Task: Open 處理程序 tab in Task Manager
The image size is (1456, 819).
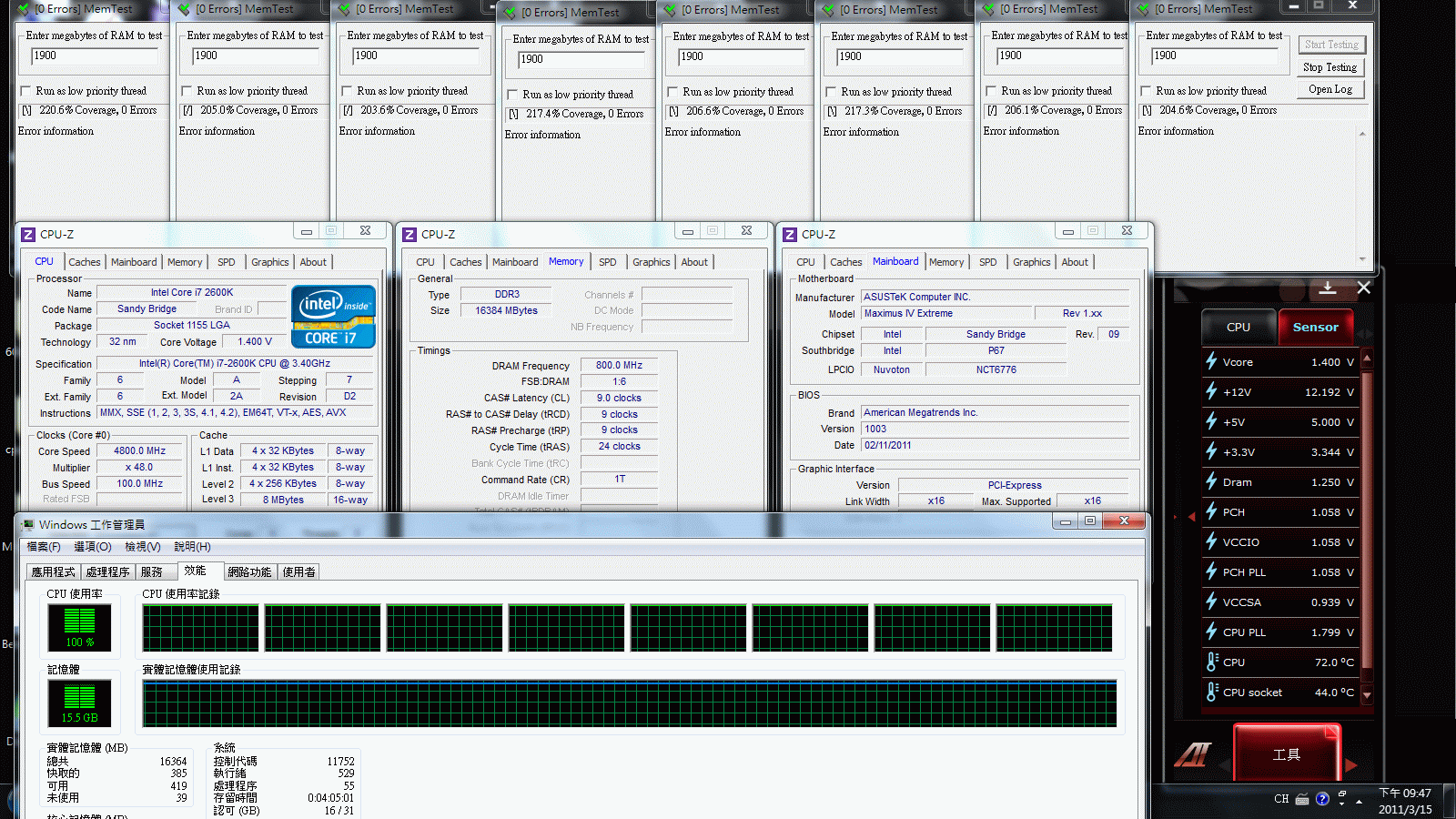Action: [x=107, y=572]
